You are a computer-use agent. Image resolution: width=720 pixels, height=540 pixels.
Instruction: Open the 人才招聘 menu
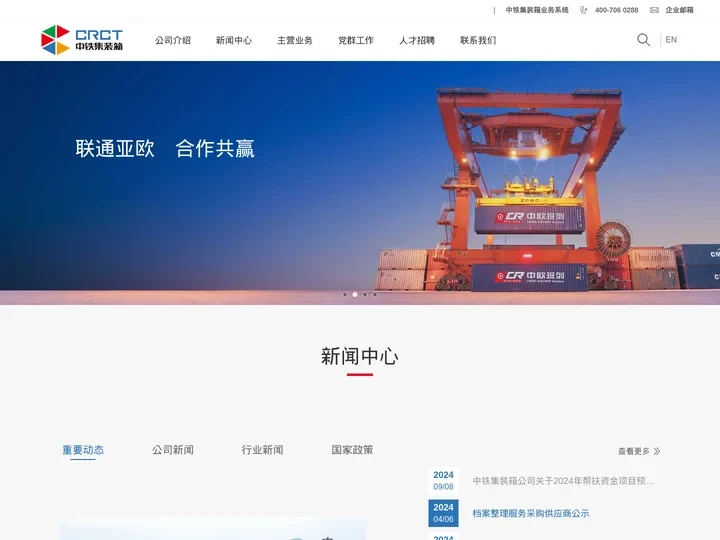(417, 40)
